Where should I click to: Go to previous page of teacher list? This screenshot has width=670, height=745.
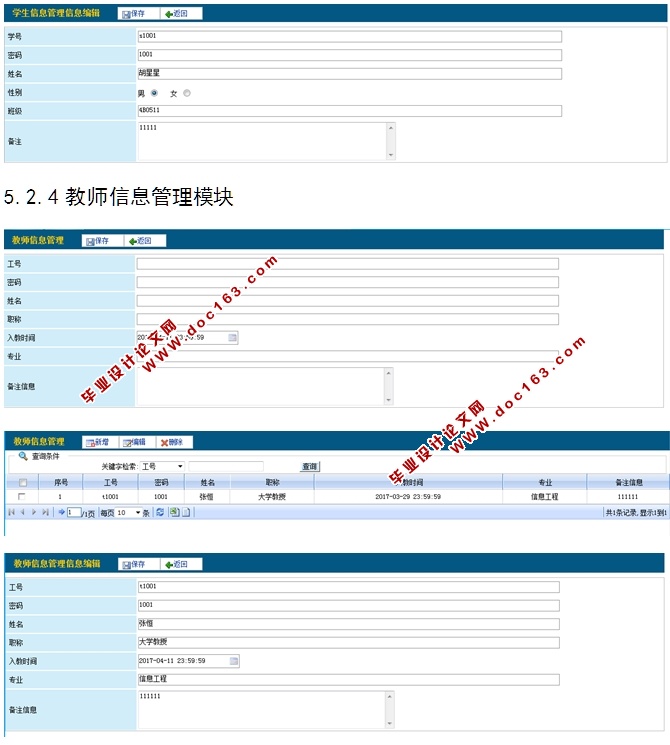tap(22, 512)
